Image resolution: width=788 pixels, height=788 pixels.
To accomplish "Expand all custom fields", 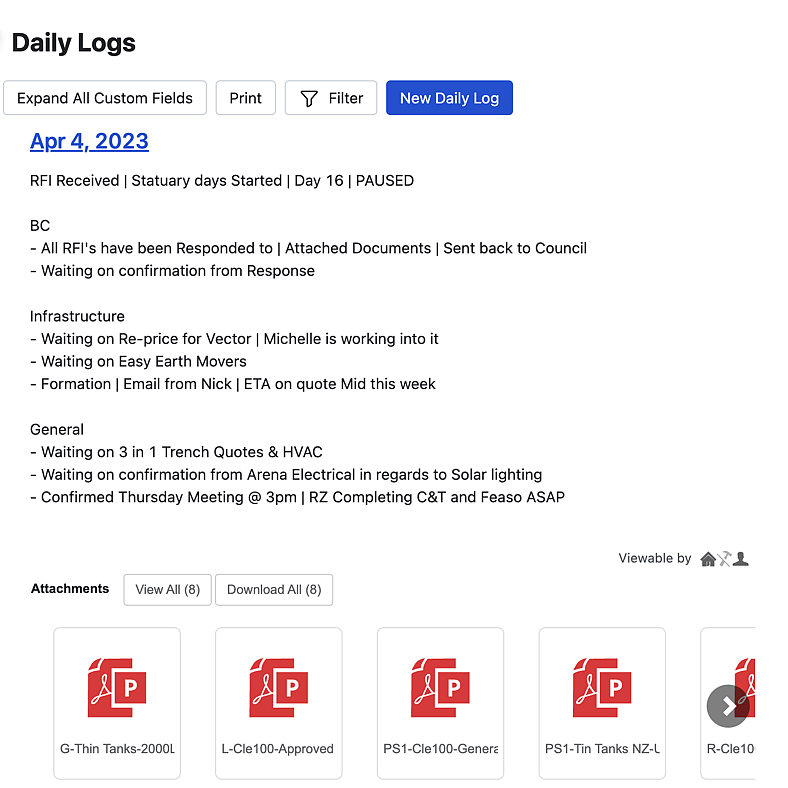I will point(105,98).
